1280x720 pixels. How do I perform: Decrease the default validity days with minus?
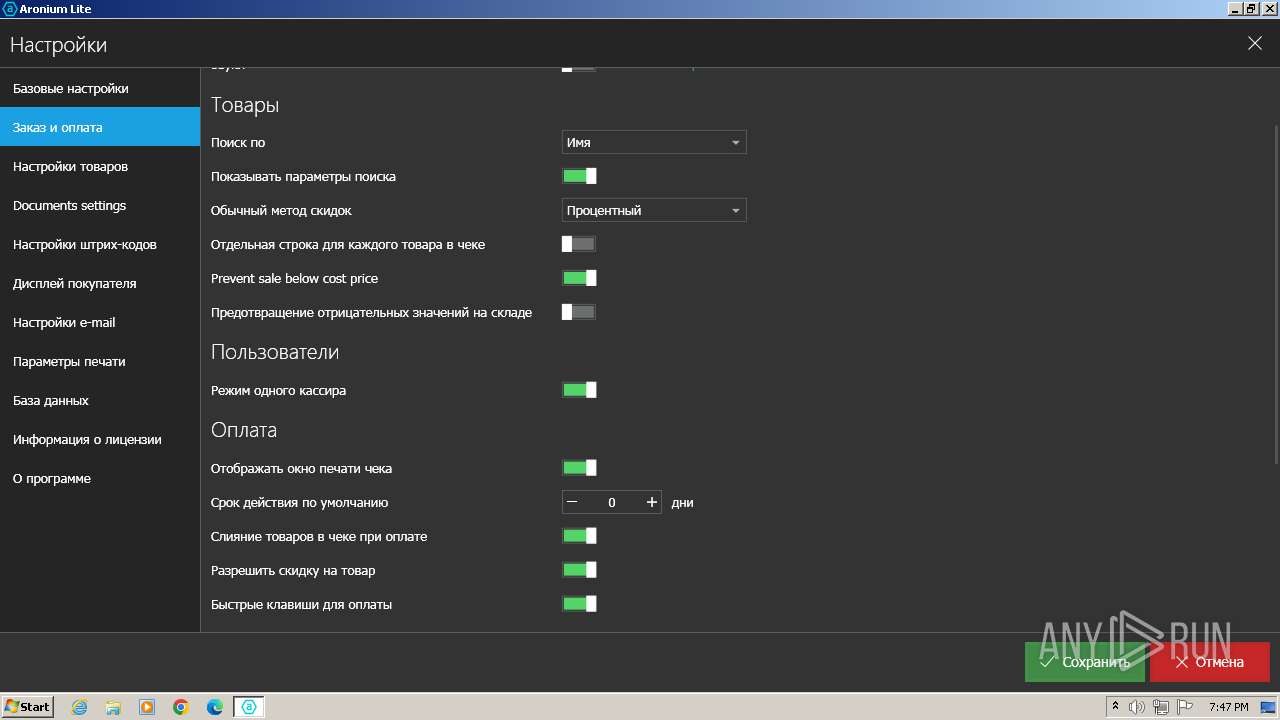click(x=572, y=502)
